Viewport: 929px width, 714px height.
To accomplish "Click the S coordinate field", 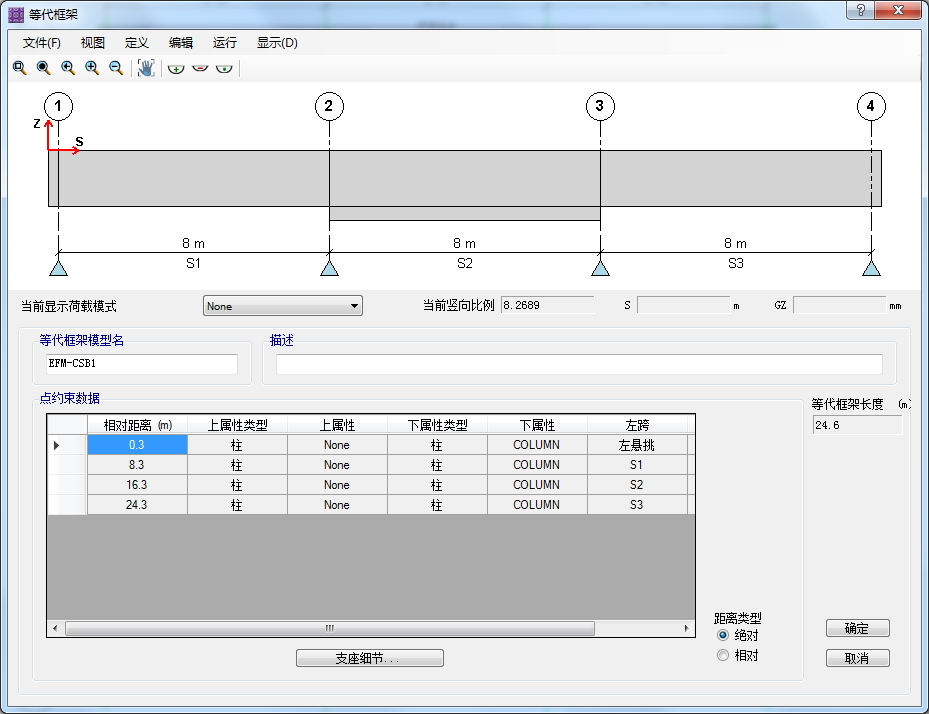I will click(683, 305).
